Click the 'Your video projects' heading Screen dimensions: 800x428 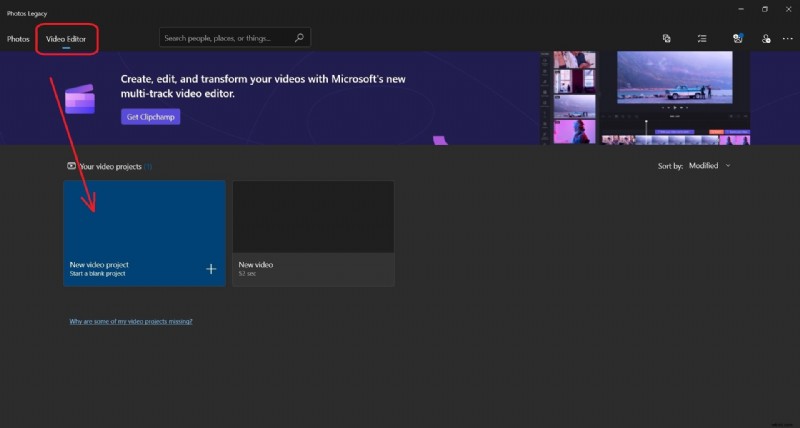tap(111, 166)
